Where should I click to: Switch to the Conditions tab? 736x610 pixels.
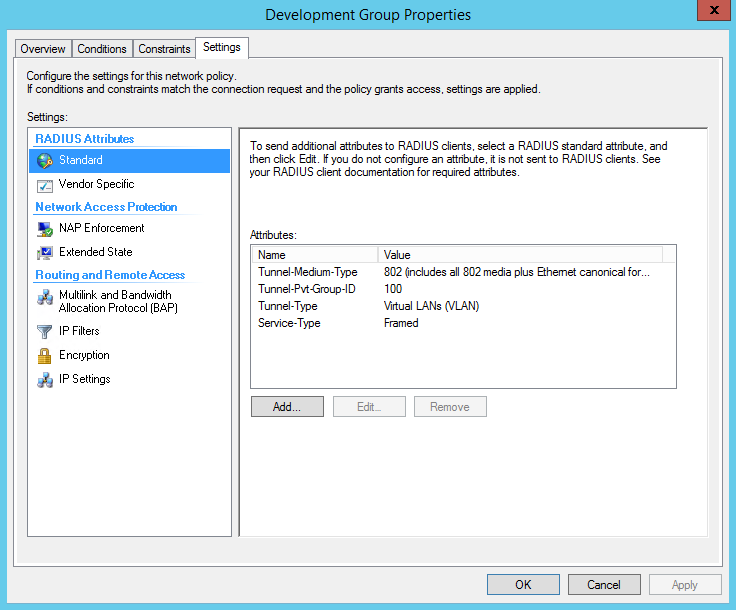pos(102,49)
